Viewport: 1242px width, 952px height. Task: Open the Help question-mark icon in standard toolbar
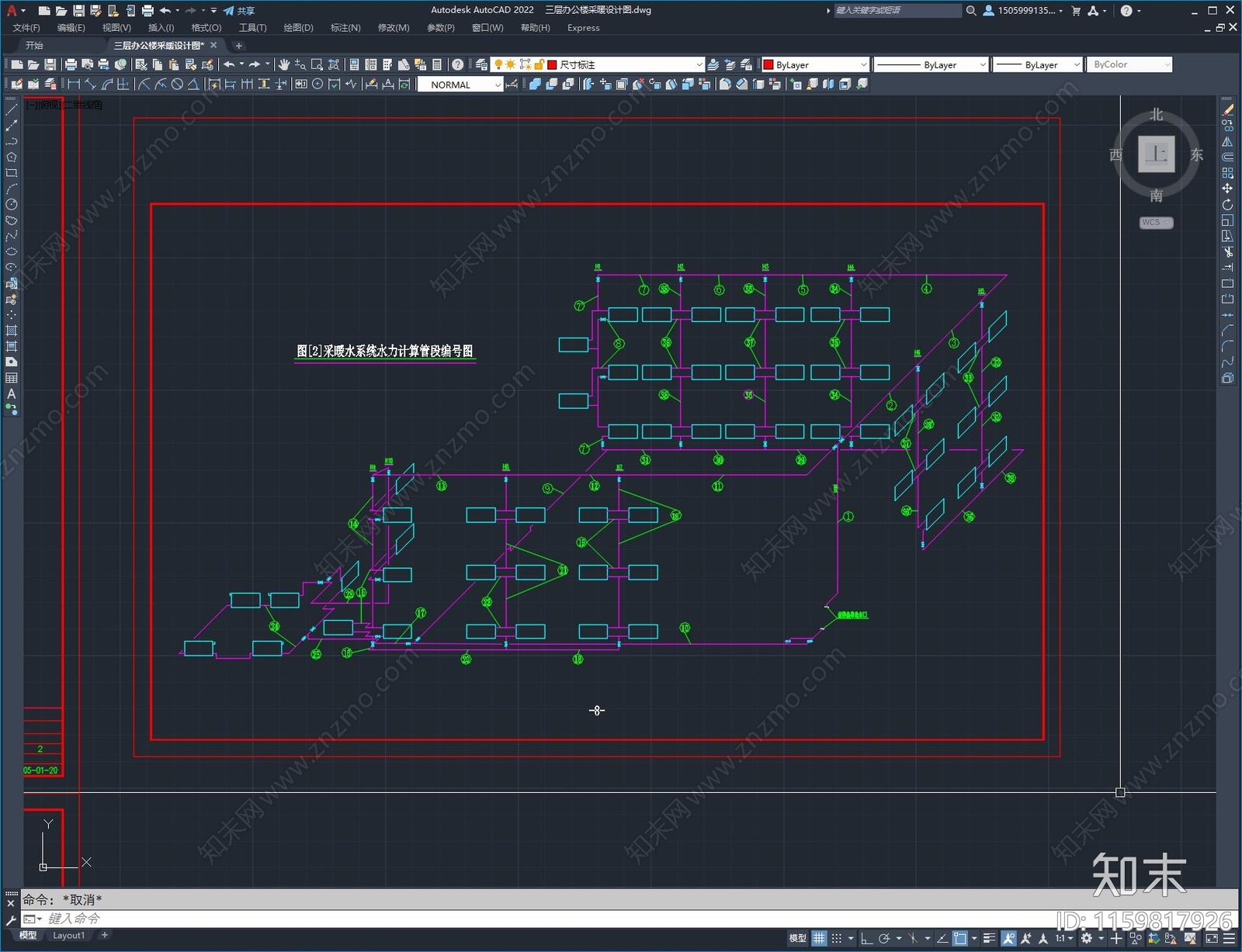[x=458, y=64]
